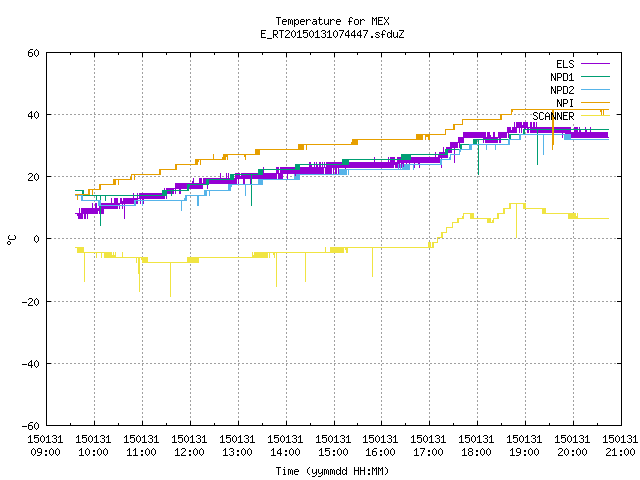Viewport: 640px width, 480px height.
Task: Click the x-axis label 150131 12:00
Action: 189,446
